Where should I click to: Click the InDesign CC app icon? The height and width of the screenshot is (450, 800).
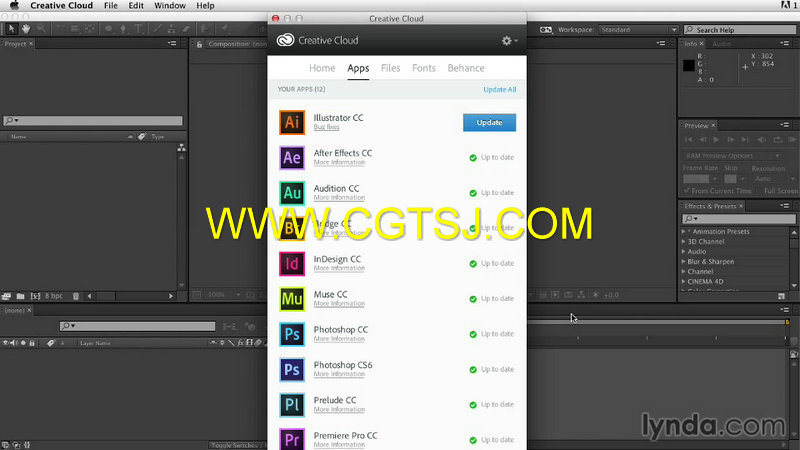point(292,264)
